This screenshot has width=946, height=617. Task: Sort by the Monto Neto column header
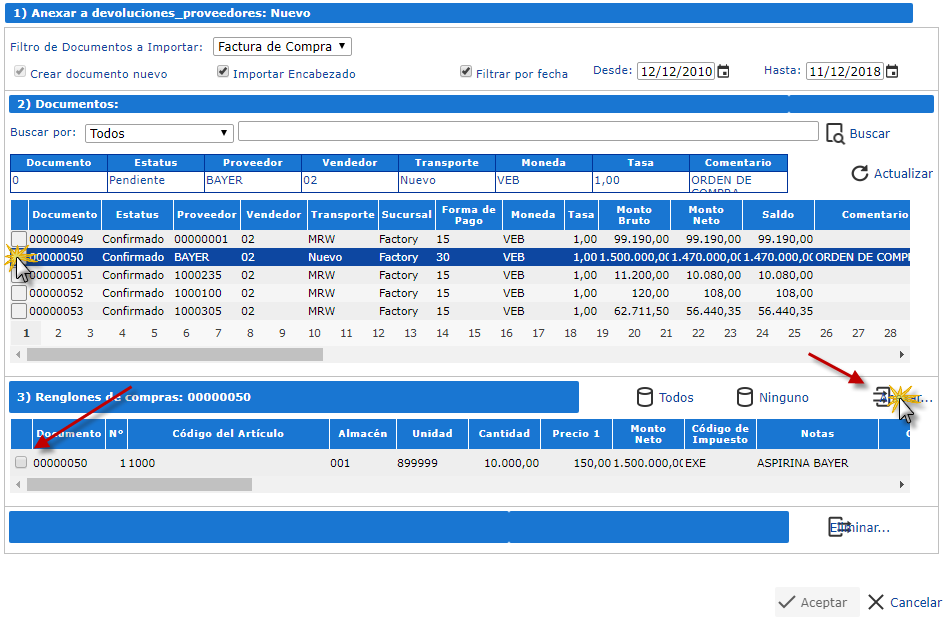706,215
